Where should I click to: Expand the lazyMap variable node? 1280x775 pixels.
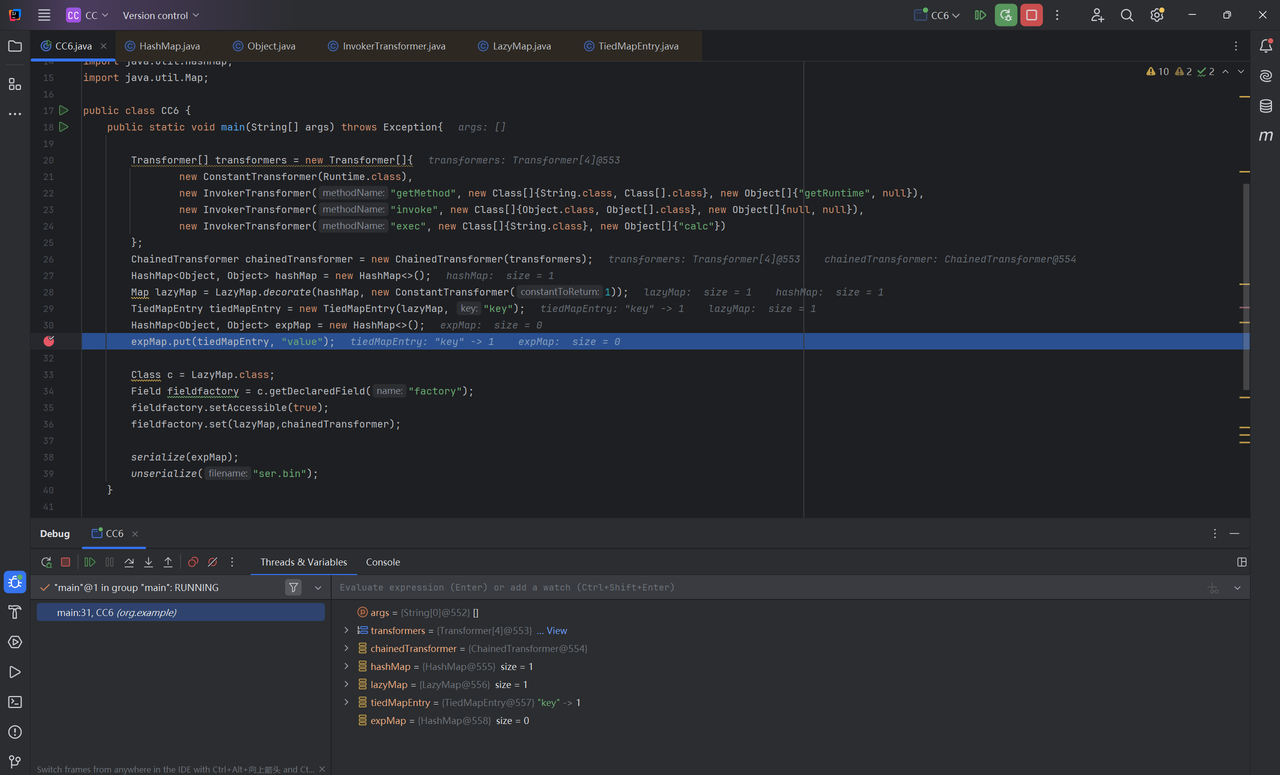pyautogui.click(x=347, y=685)
